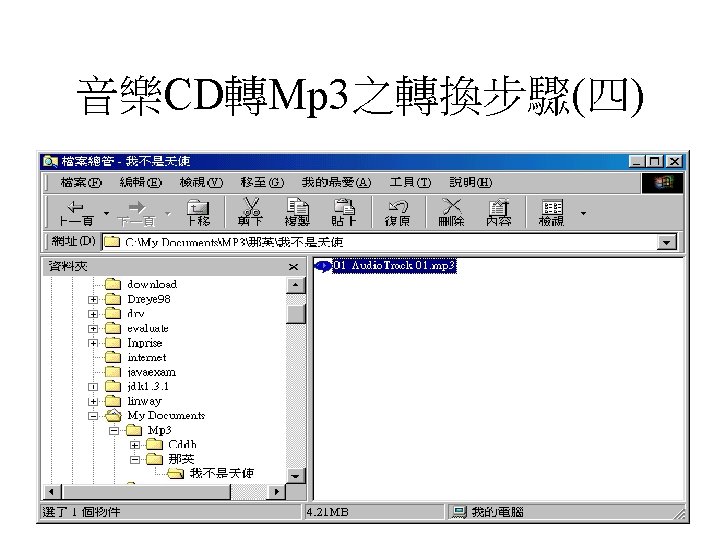This screenshot has width=720, height=540.
Task: Open the 工具(T) menu
Action: click(x=410, y=182)
